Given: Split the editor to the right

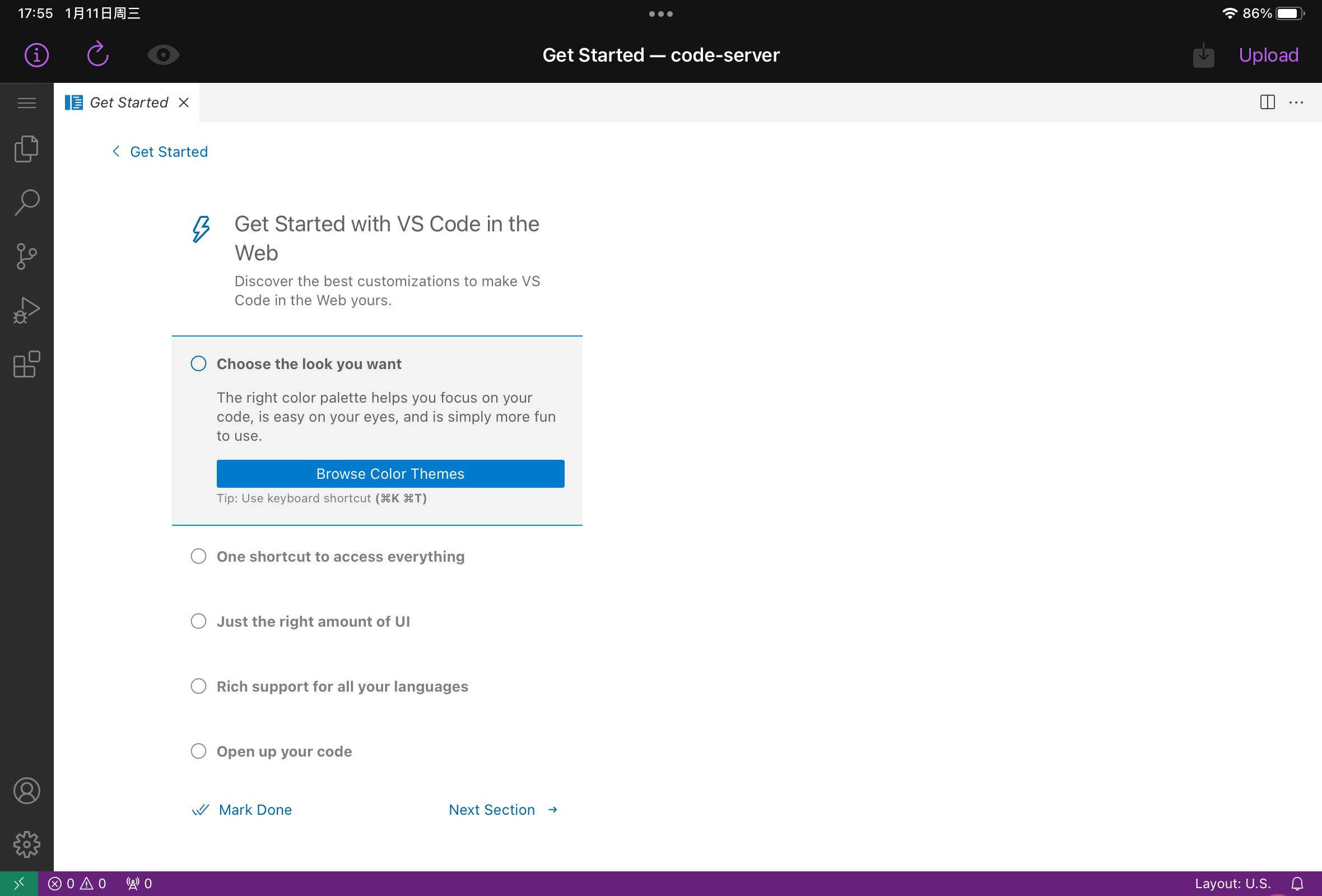Looking at the screenshot, I should point(1268,102).
